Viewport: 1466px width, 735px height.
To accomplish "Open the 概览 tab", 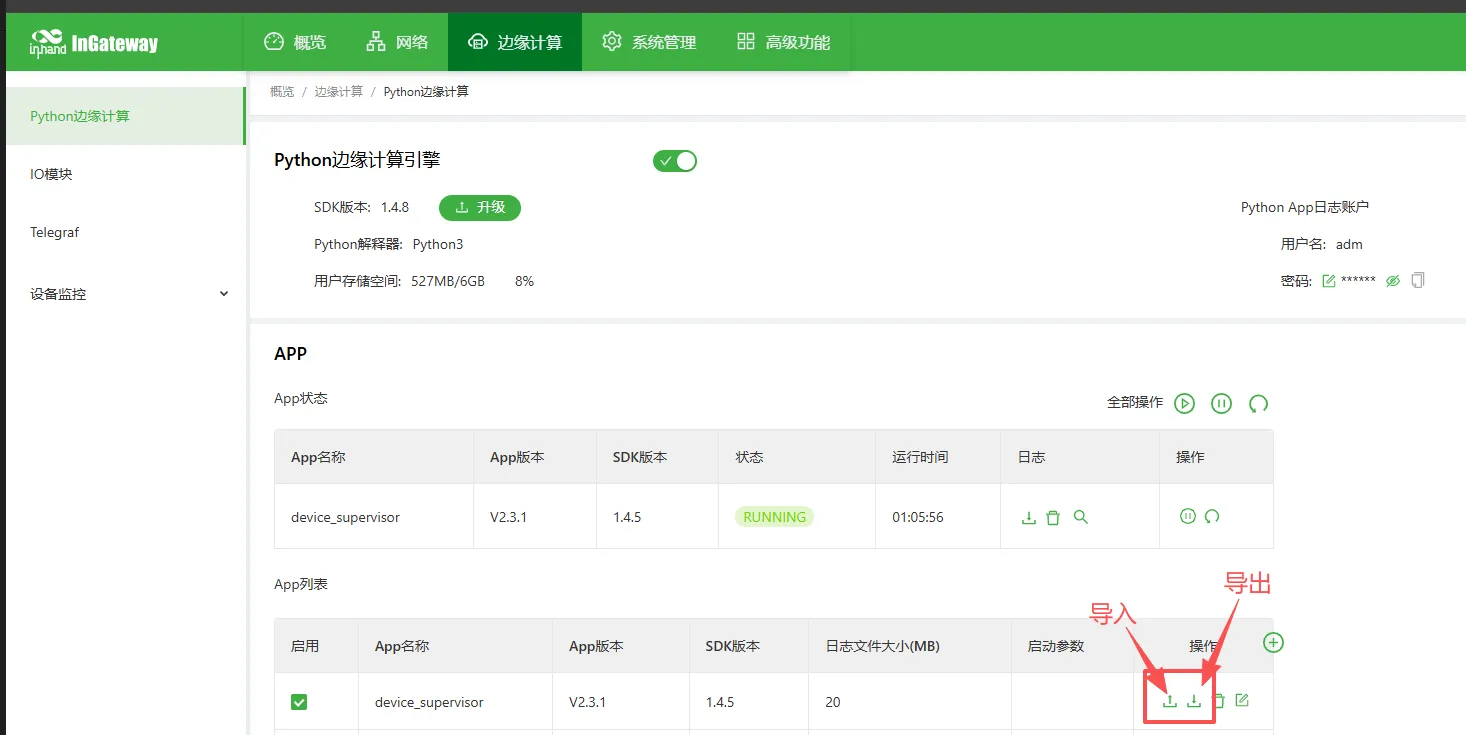I will pyautogui.click(x=295, y=42).
